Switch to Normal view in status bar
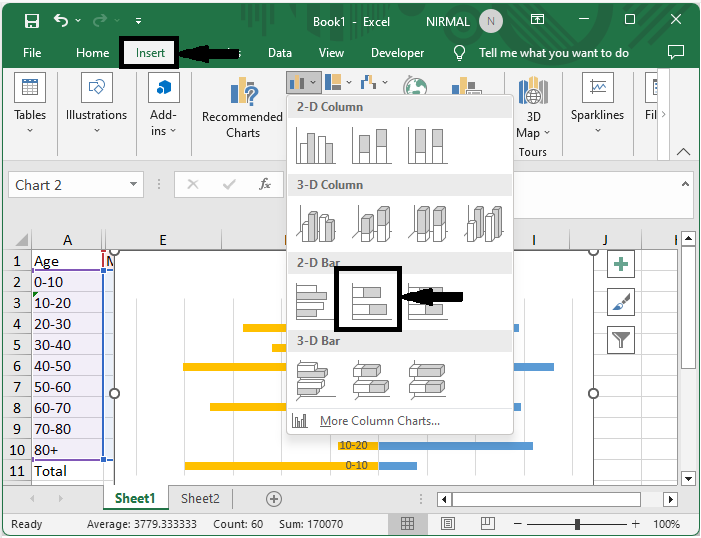This screenshot has width=701, height=538. click(x=408, y=524)
